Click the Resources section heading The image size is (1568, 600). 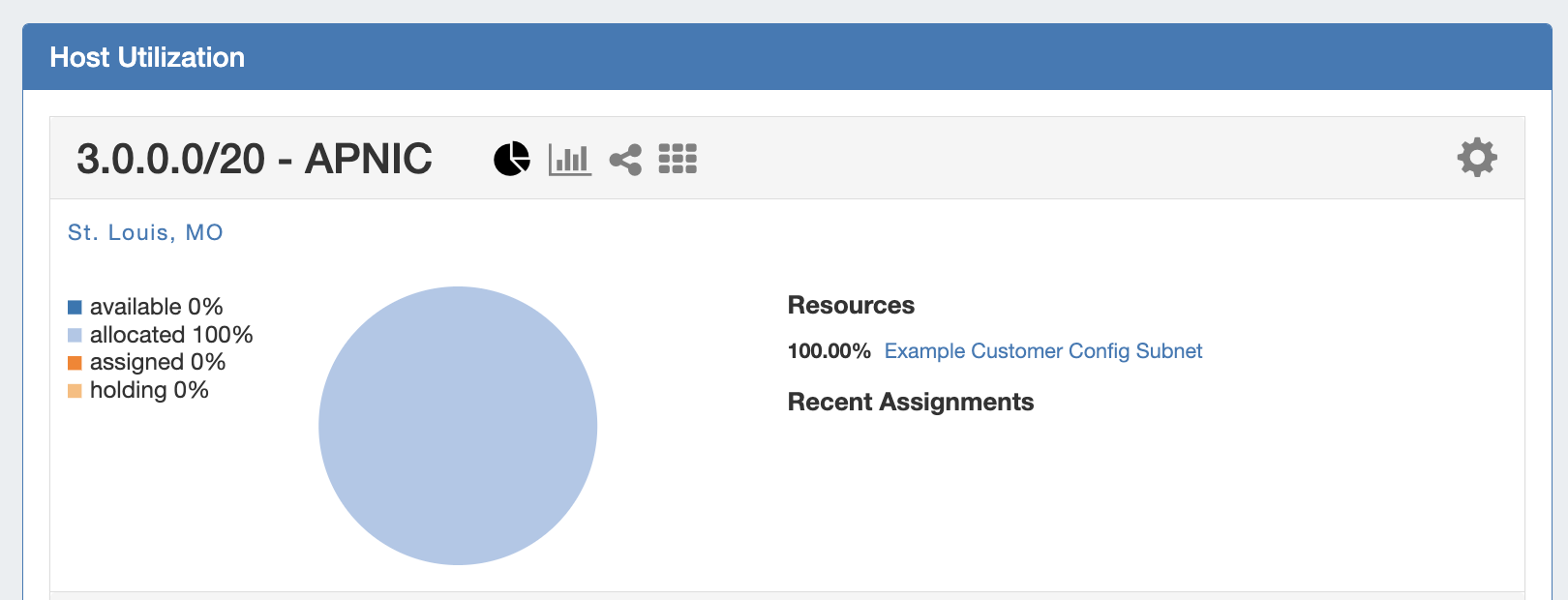(x=851, y=305)
